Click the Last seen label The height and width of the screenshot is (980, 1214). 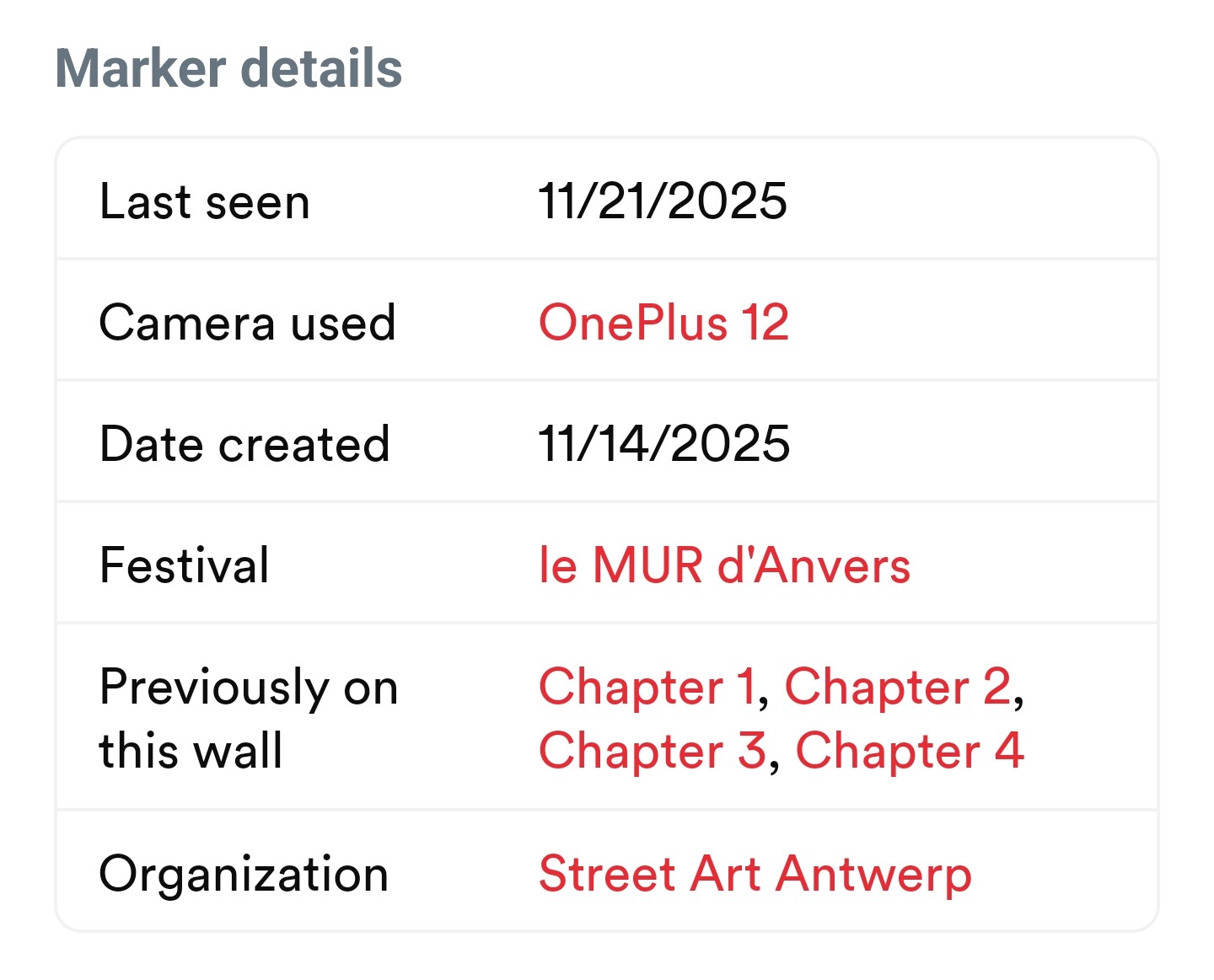coord(205,202)
